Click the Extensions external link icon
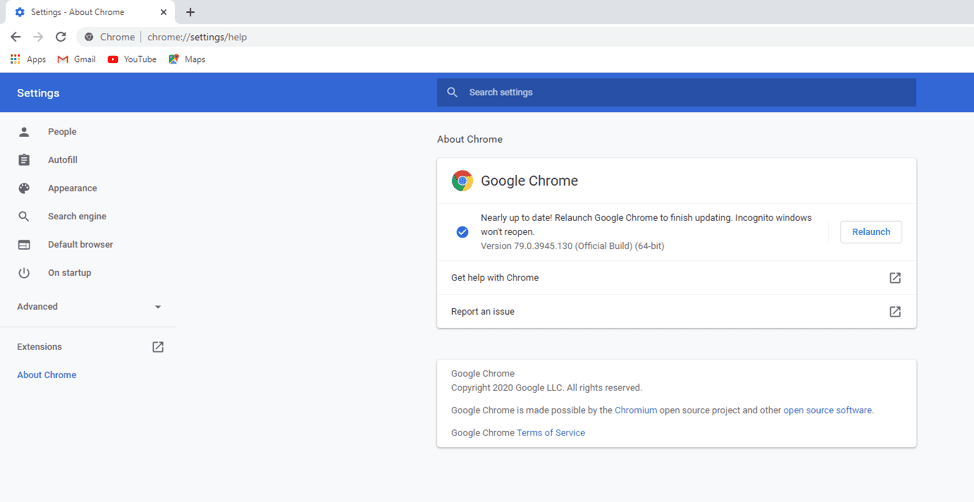 158,347
